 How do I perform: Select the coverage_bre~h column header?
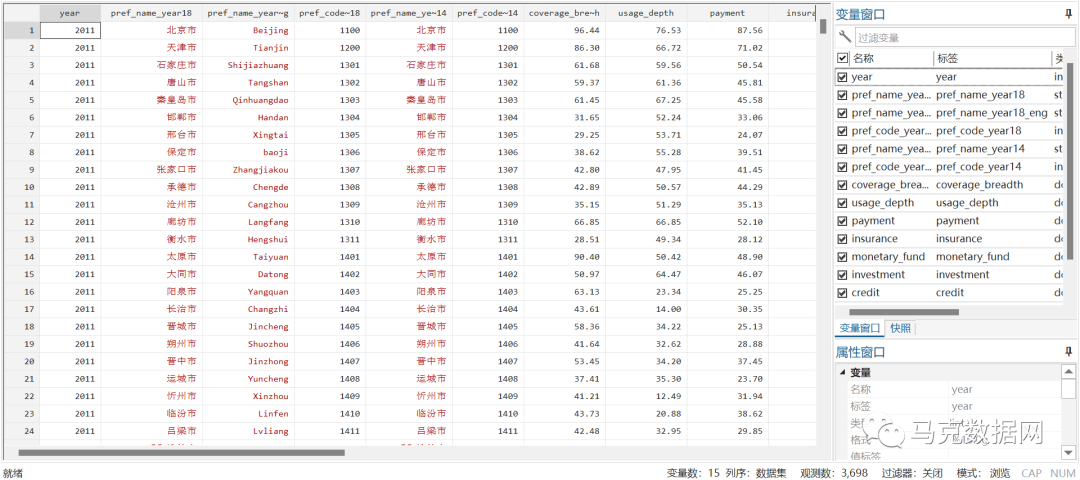564,13
